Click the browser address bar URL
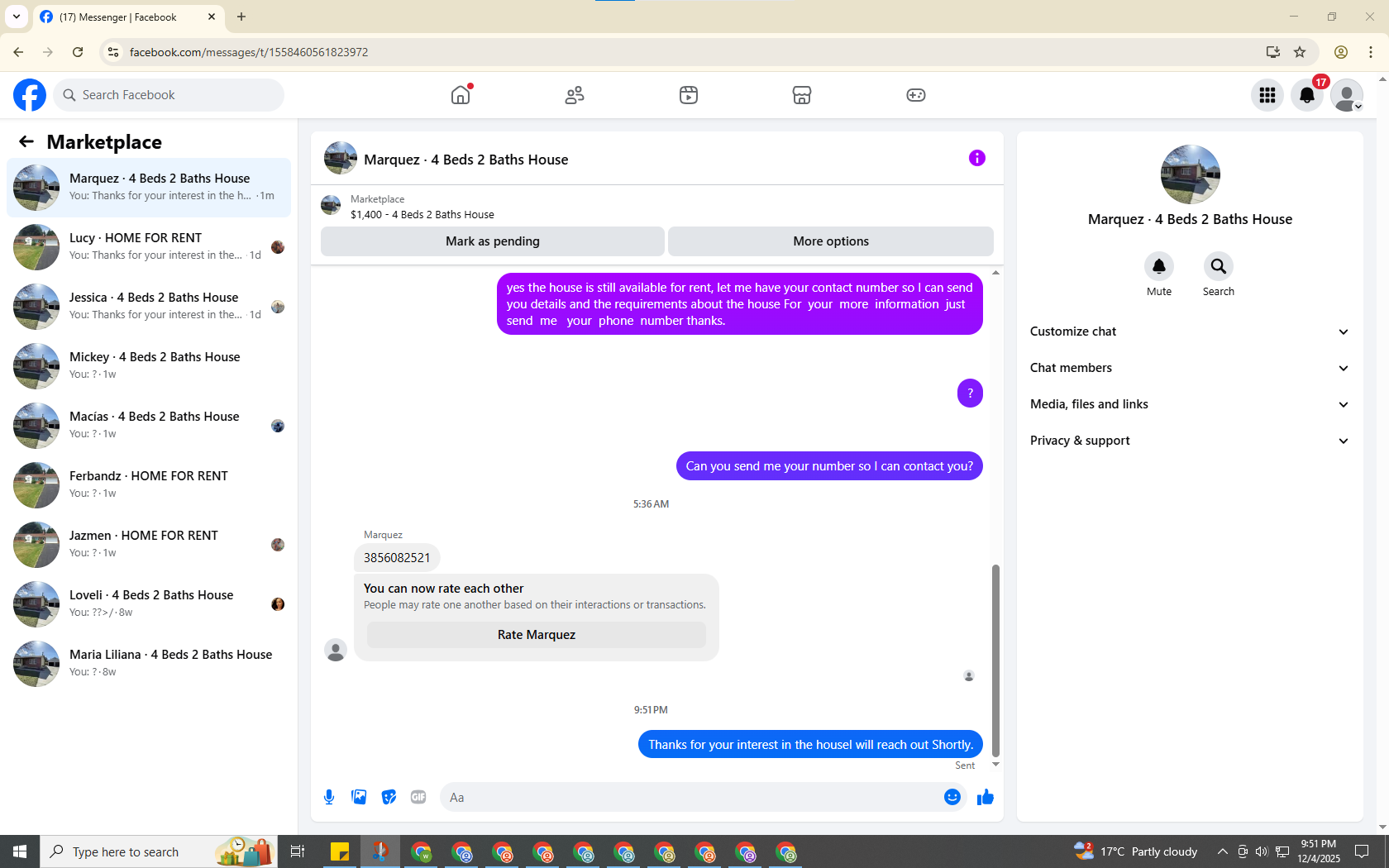 [x=249, y=52]
